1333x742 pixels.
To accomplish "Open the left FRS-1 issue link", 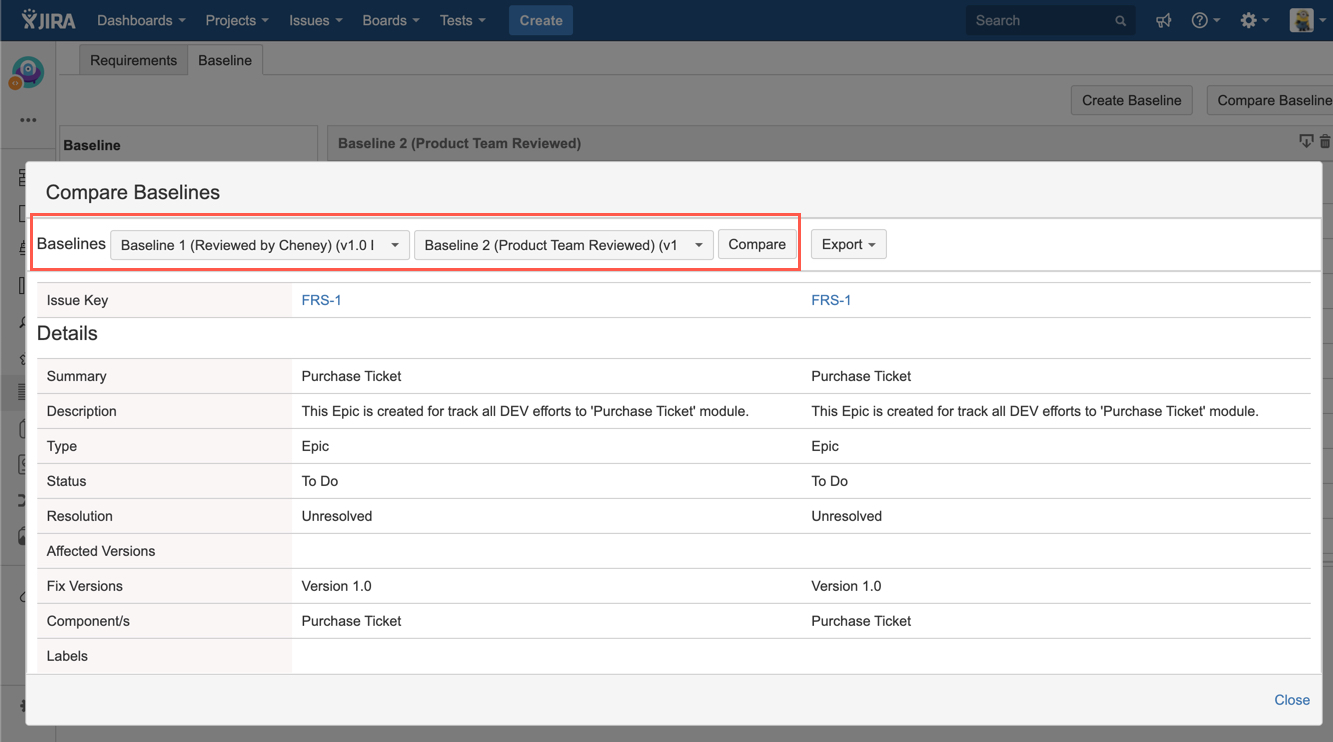I will 321,300.
